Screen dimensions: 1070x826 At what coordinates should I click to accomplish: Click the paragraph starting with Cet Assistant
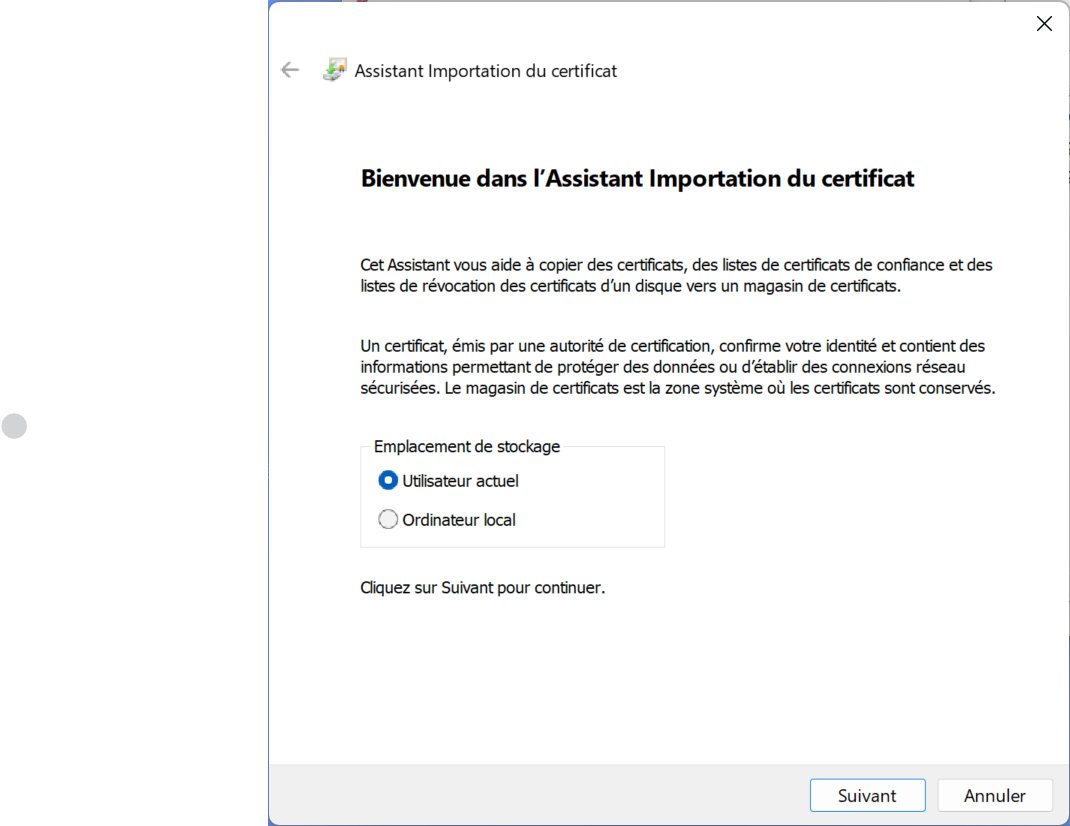point(676,275)
